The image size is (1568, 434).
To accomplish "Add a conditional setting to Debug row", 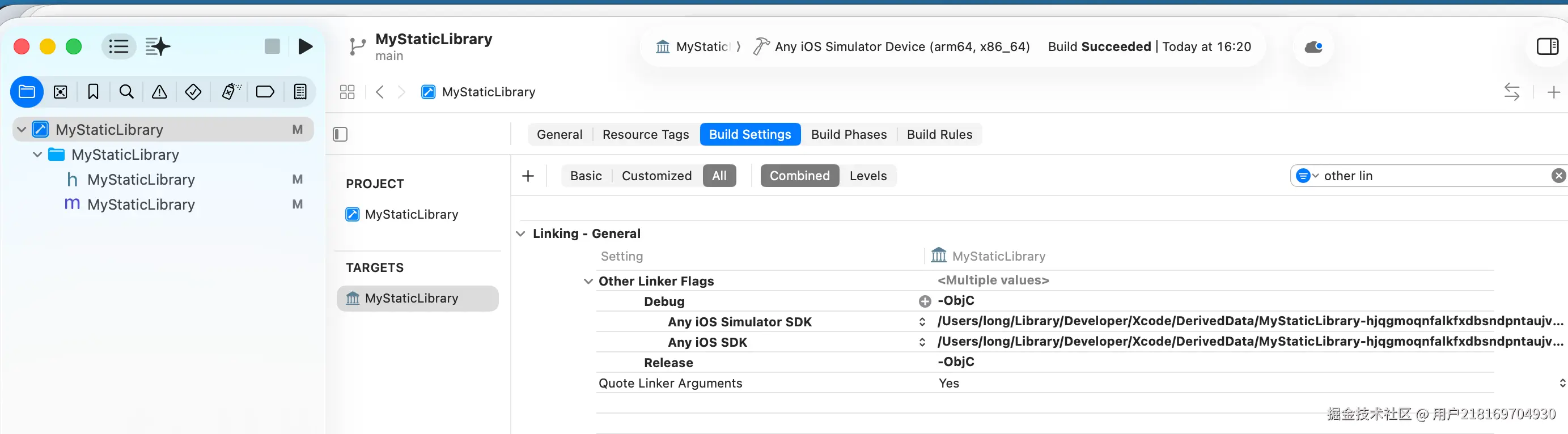I will (x=925, y=301).
